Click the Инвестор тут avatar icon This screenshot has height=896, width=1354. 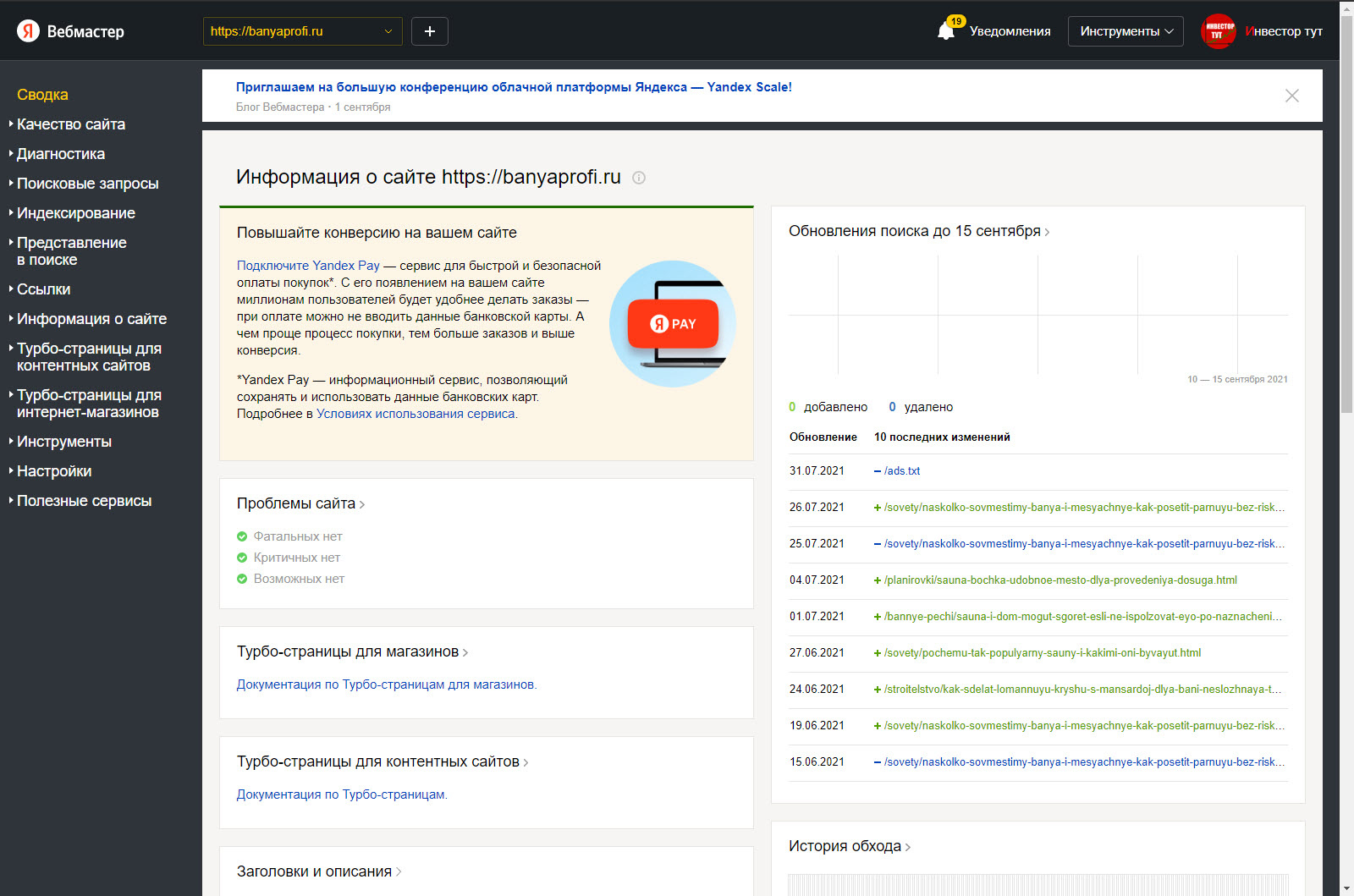[x=1219, y=31]
